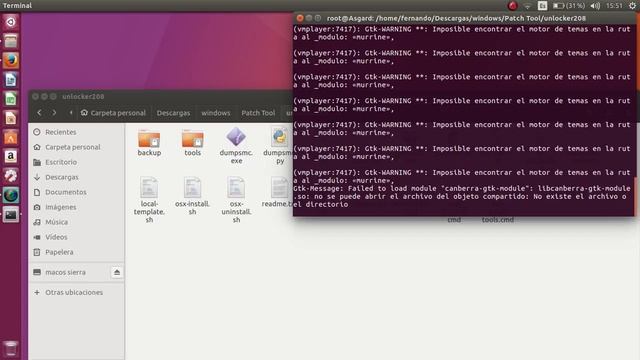Click the tools.cmd file label

pos(498,220)
